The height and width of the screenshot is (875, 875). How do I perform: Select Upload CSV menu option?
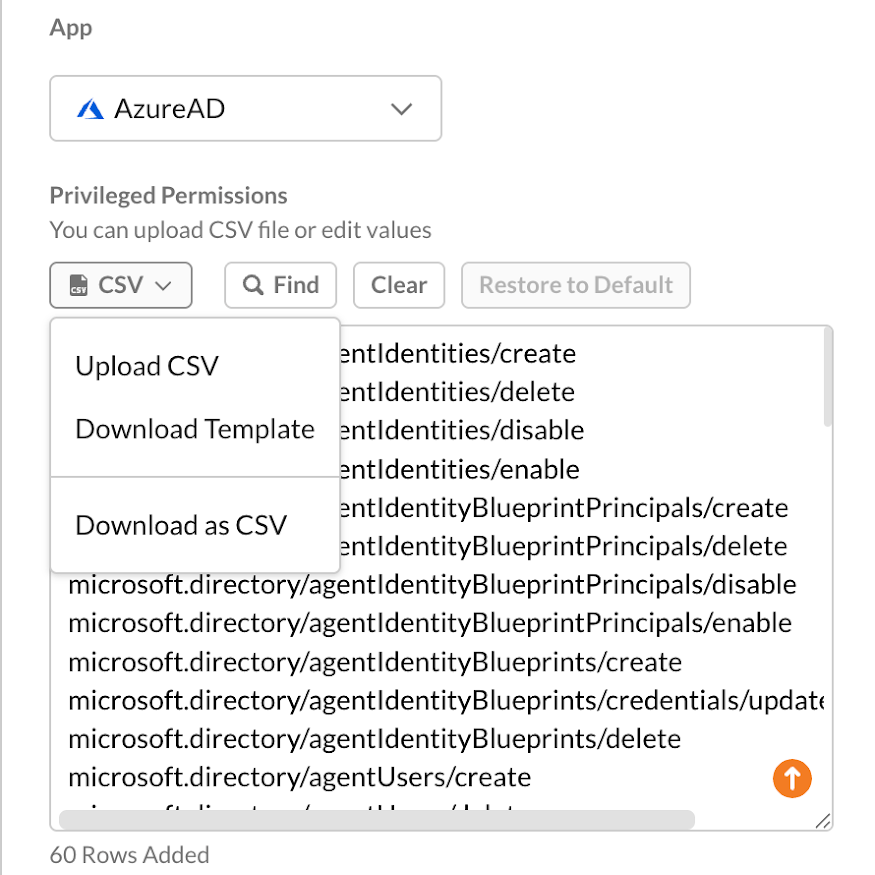[147, 366]
